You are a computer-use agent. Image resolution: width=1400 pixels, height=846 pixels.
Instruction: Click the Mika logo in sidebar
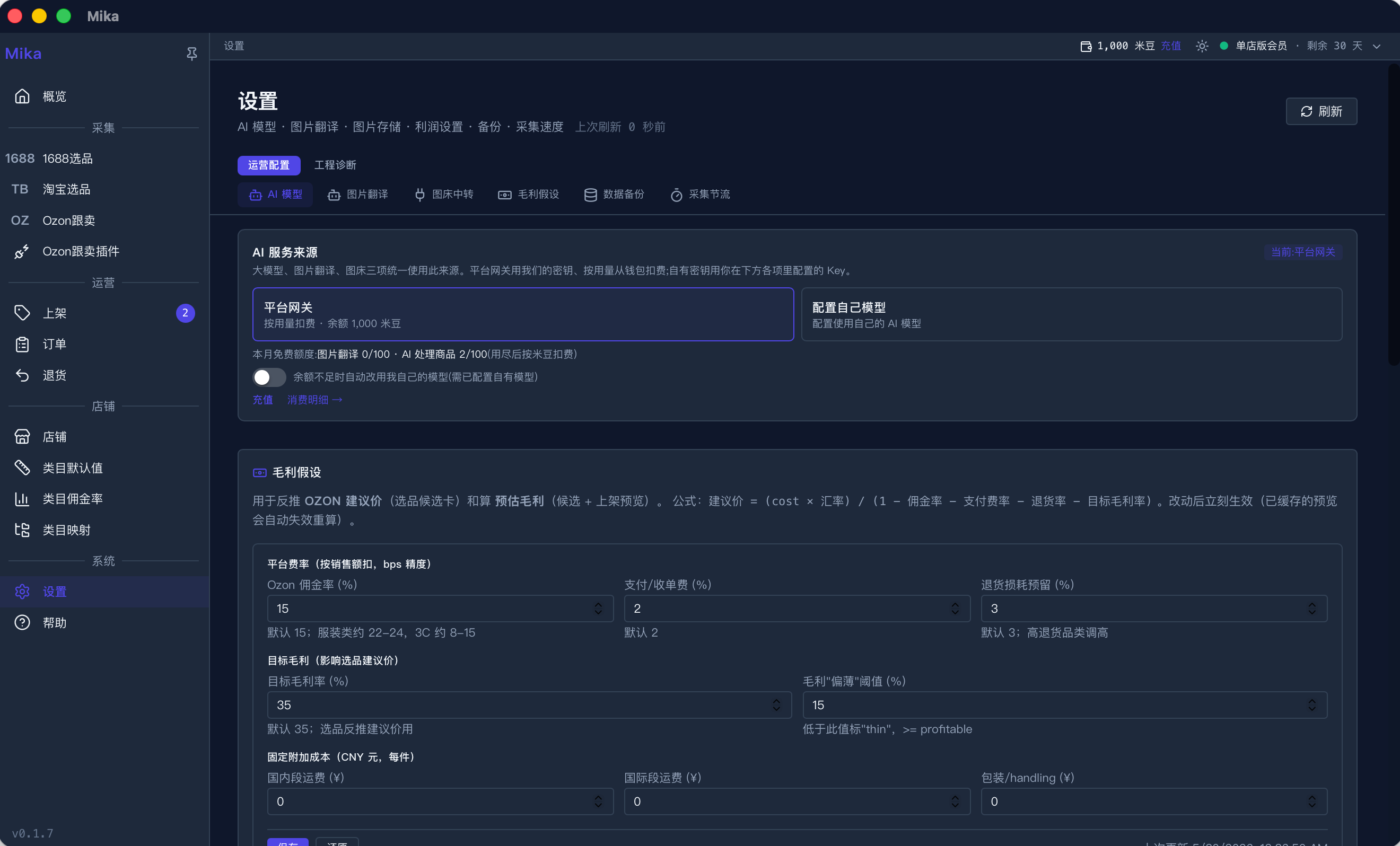pyautogui.click(x=23, y=54)
